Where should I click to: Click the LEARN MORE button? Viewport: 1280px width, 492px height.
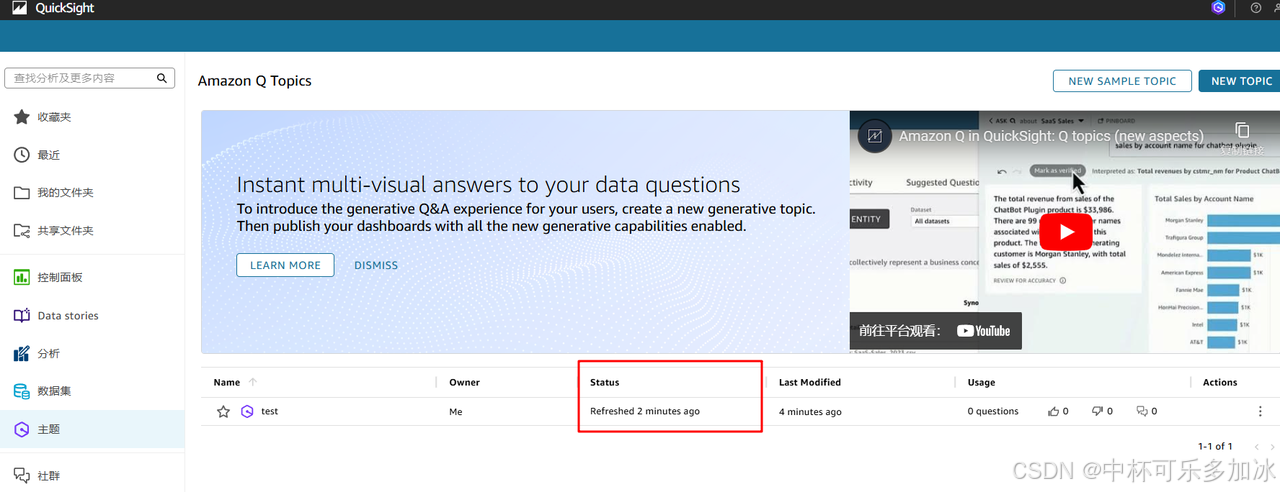click(x=285, y=265)
